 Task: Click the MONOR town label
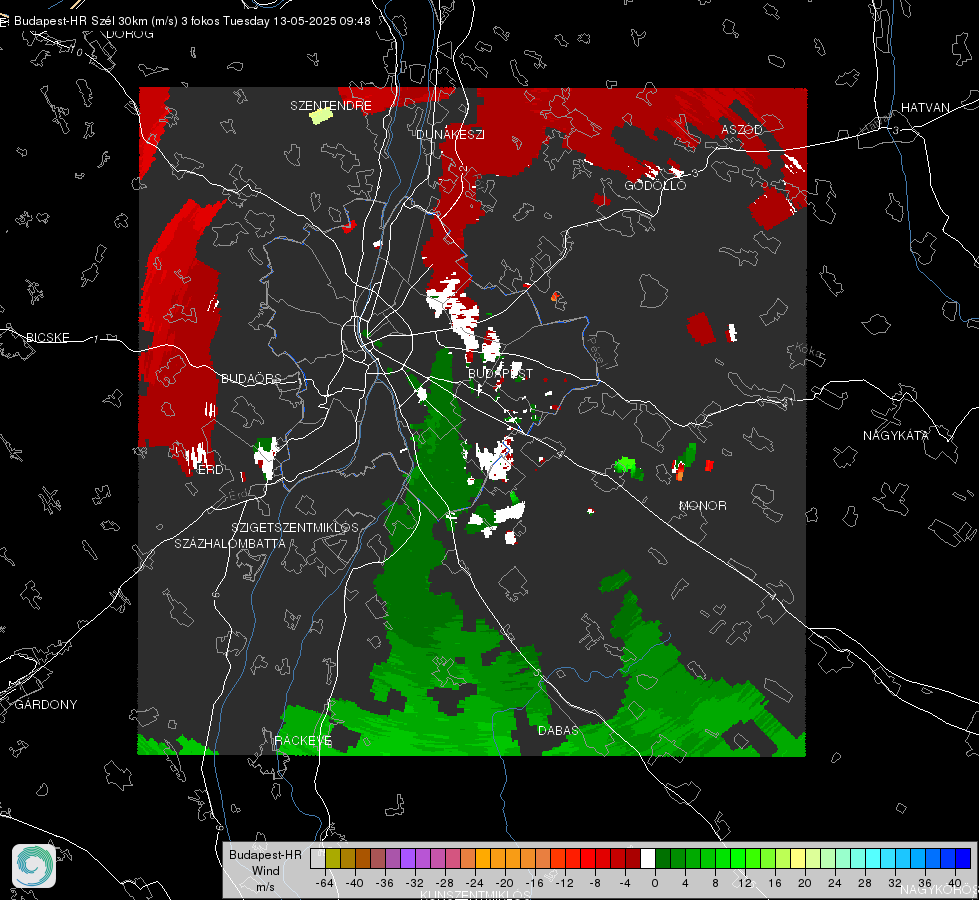pos(703,505)
